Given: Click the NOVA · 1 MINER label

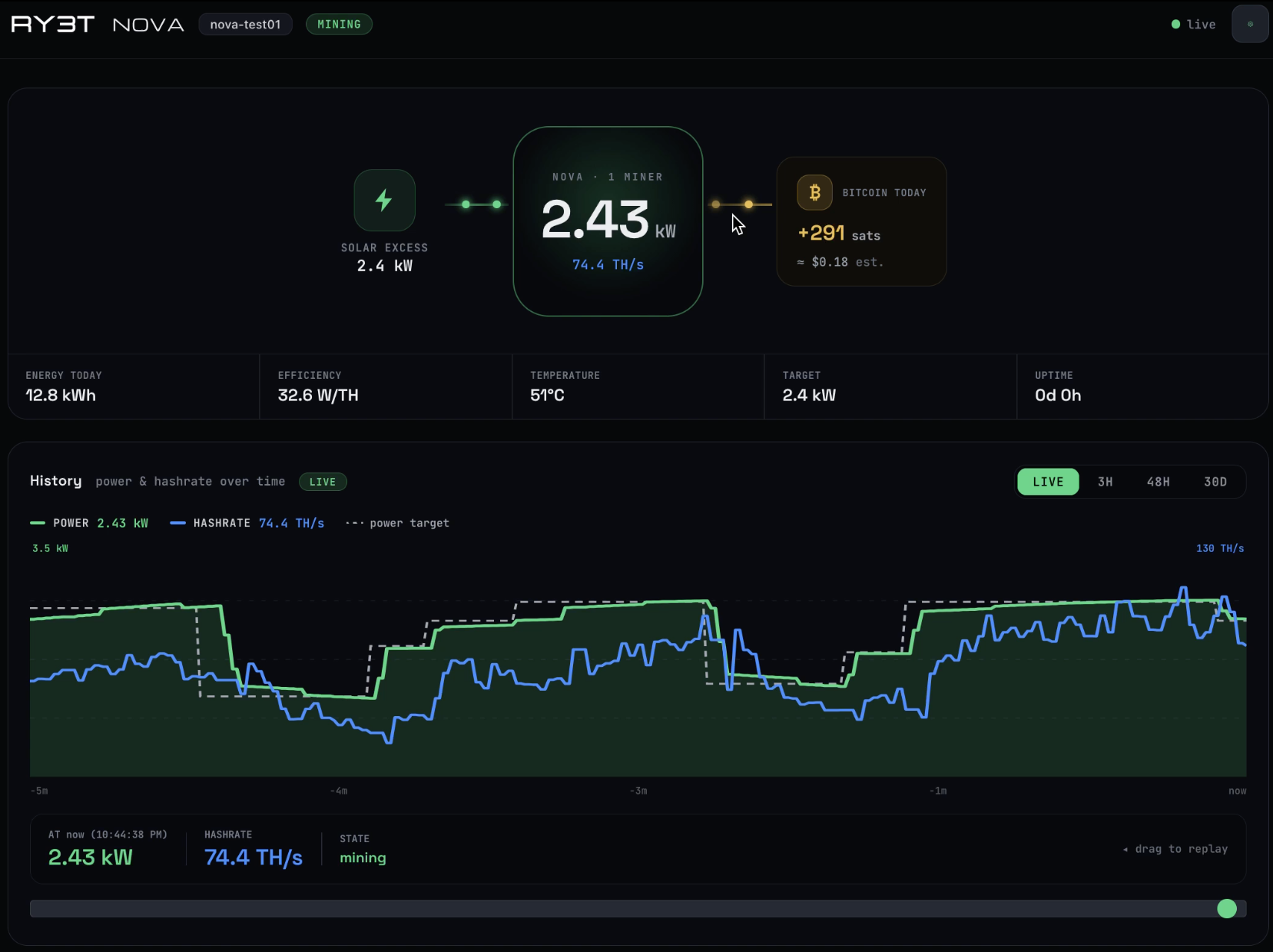Looking at the screenshot, I should 608,177.
